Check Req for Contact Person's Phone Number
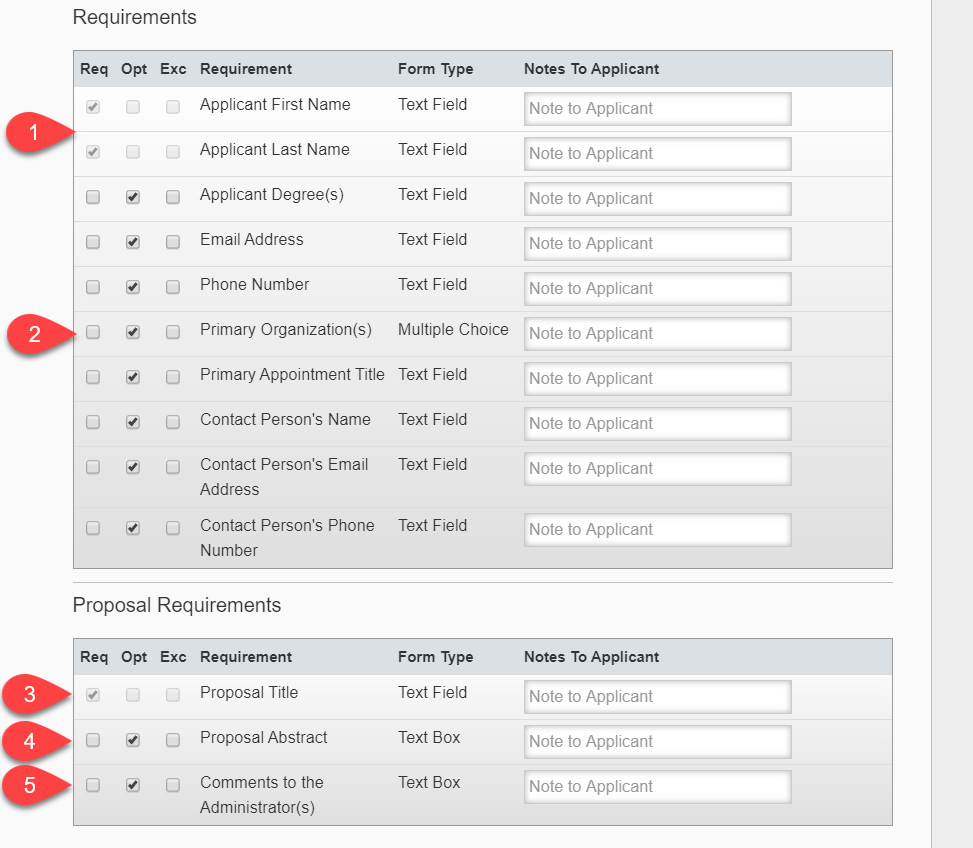Viewport: 973px width, 848px height. 93,528
